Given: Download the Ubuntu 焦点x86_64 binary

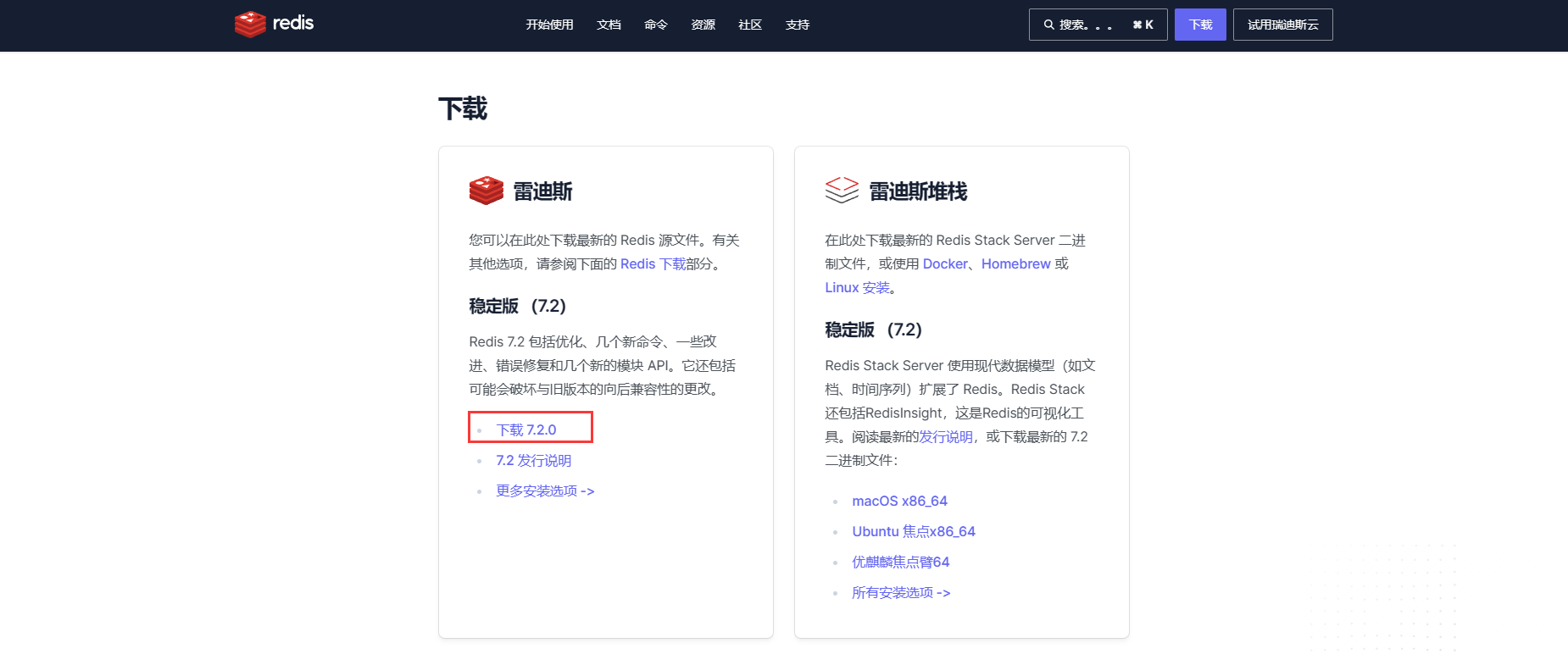Looking at the screenshot, I should point(914,532).
